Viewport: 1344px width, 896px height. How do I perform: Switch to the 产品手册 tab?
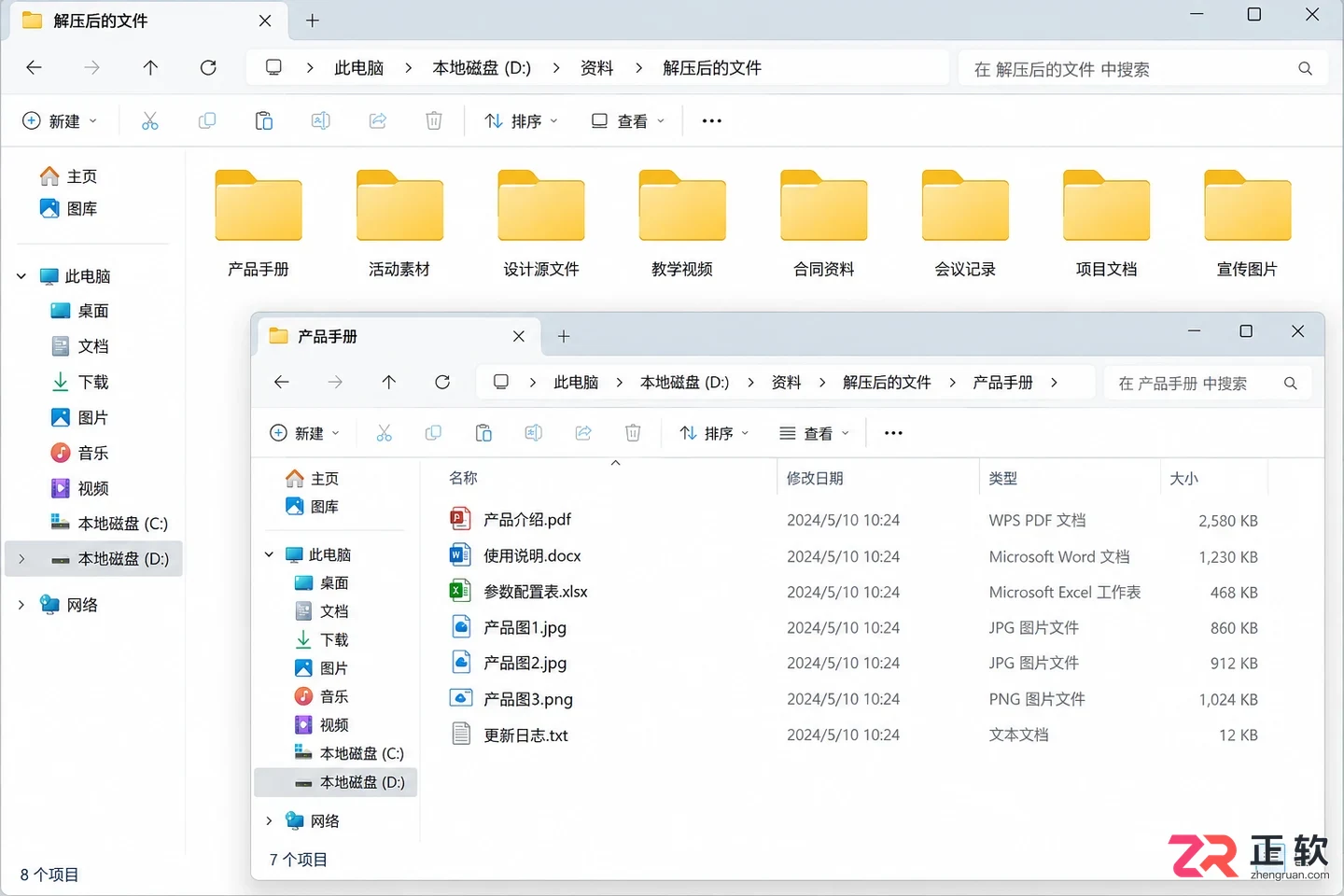[397, 336]
